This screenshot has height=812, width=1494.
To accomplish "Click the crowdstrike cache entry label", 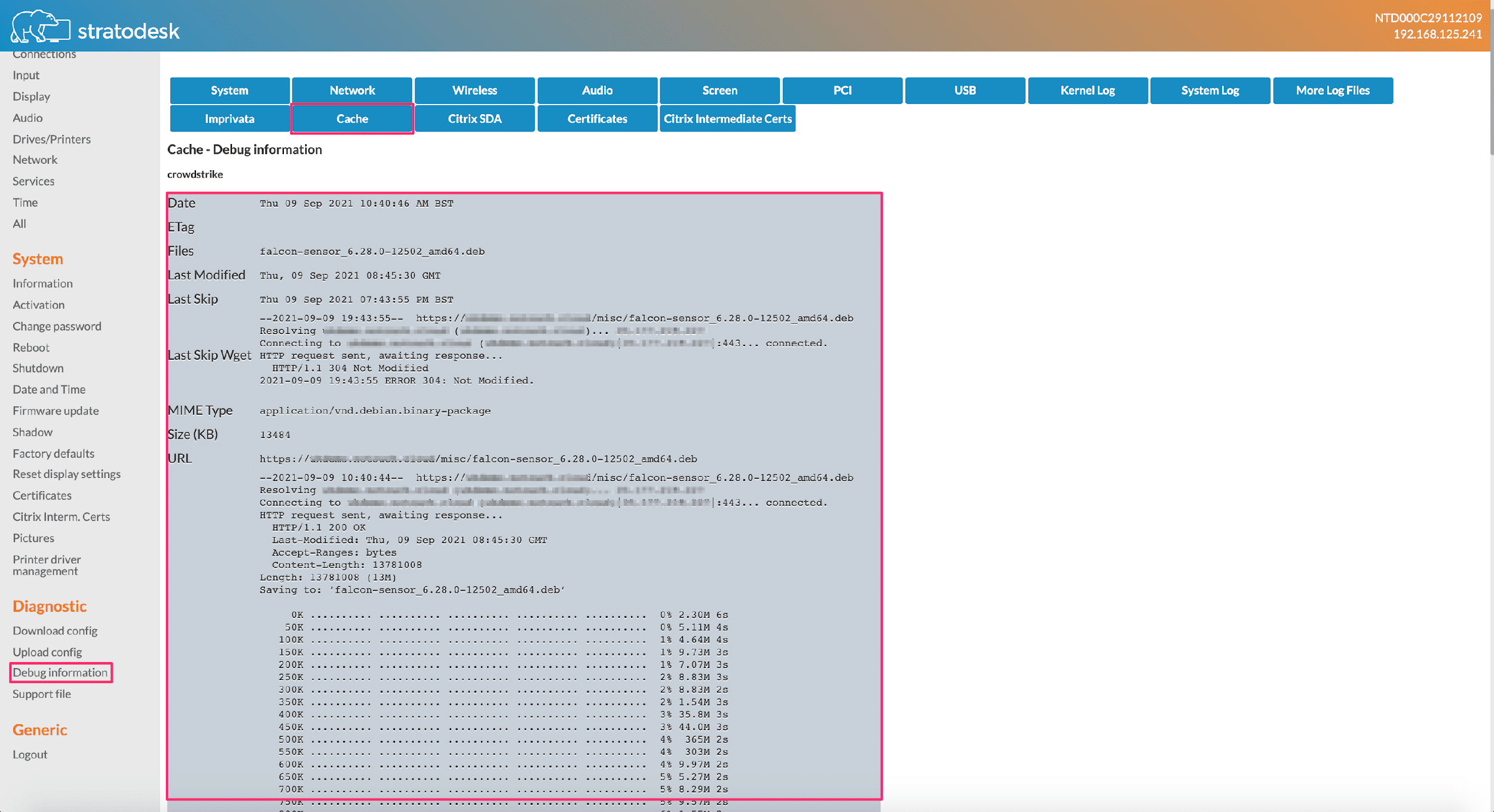I will pos(195,174).
